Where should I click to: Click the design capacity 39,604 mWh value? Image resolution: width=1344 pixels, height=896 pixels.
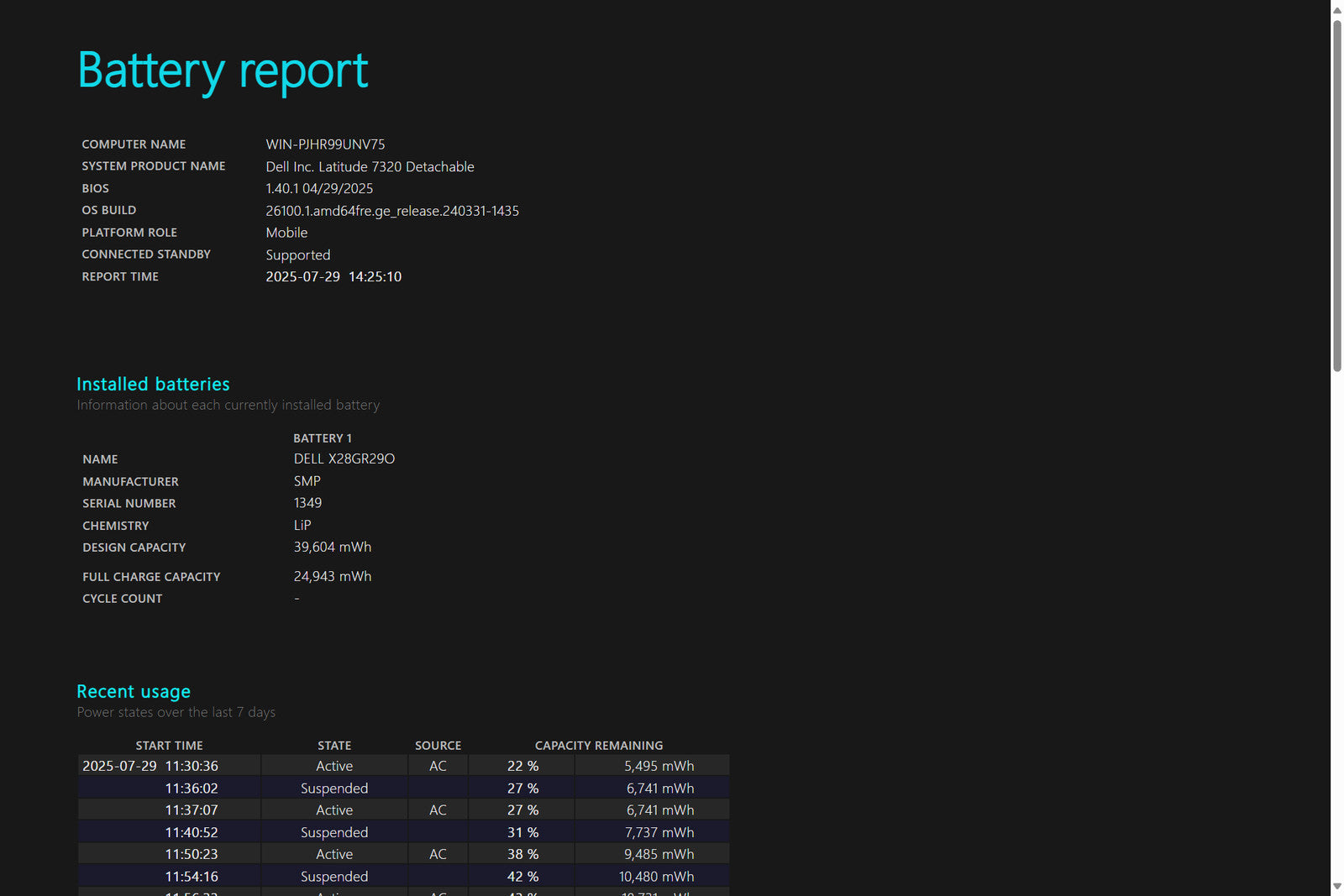click(x=332, y=548)
